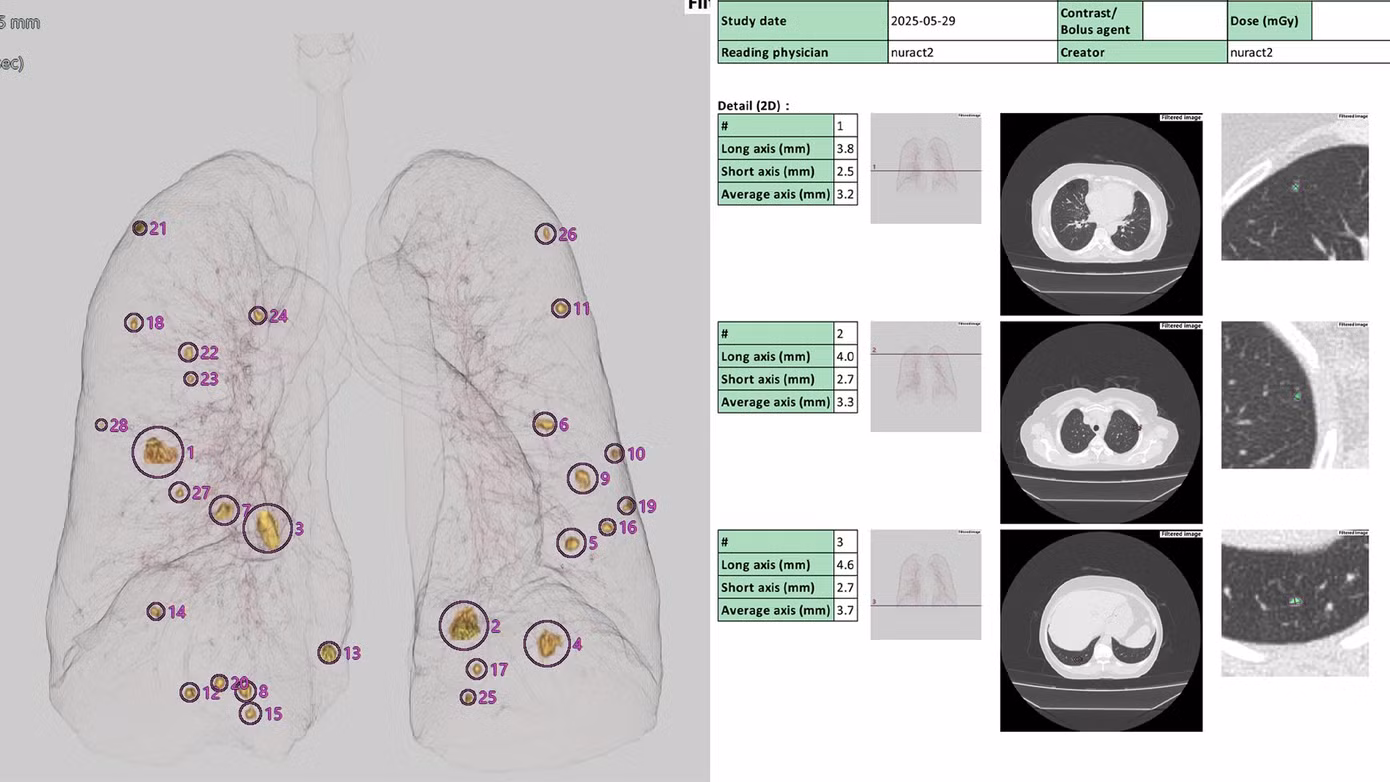
Task: Choose nodule marker 6 in the lung view
Action: coord(545,424)
